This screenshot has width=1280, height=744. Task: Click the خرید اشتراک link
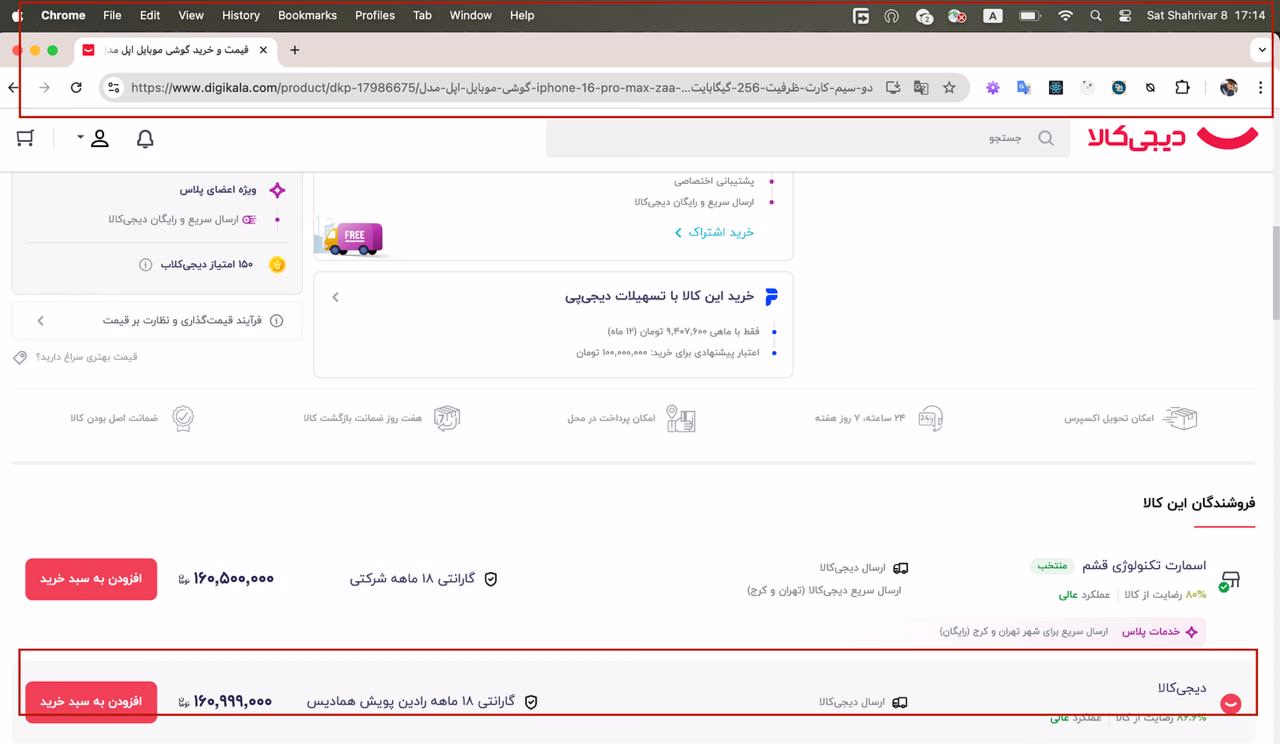(x=714, y=232)
